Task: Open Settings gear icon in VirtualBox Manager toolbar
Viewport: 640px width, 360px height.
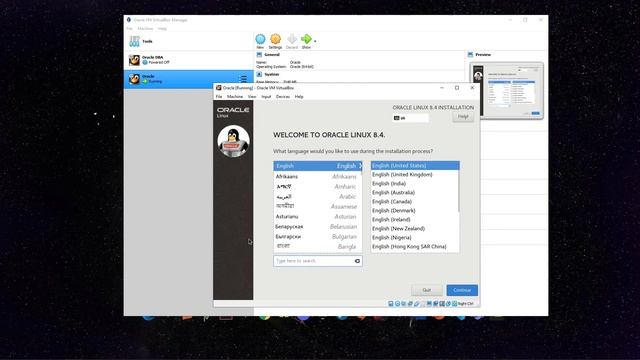Action: pos(276,39)
